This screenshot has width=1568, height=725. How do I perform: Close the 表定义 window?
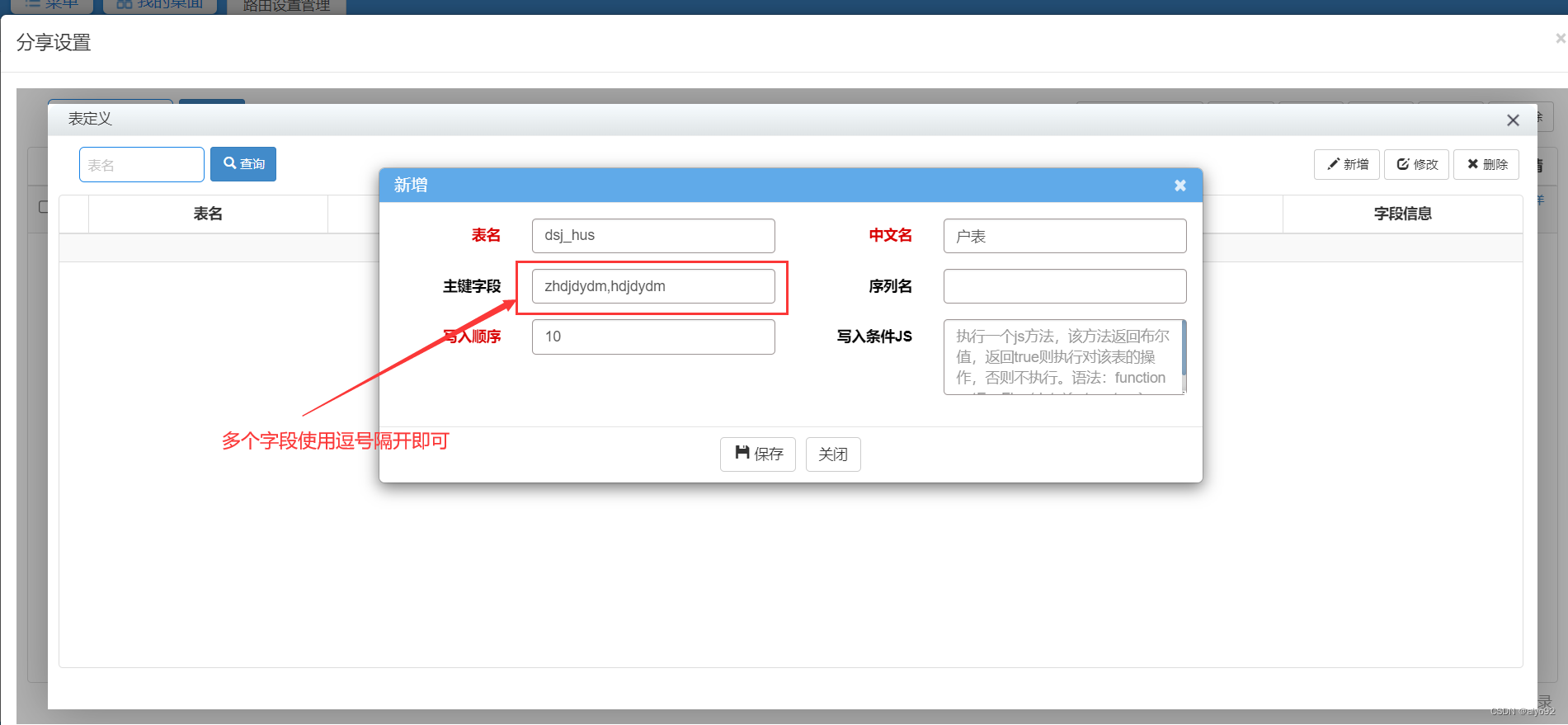[x=1513, y=120]
